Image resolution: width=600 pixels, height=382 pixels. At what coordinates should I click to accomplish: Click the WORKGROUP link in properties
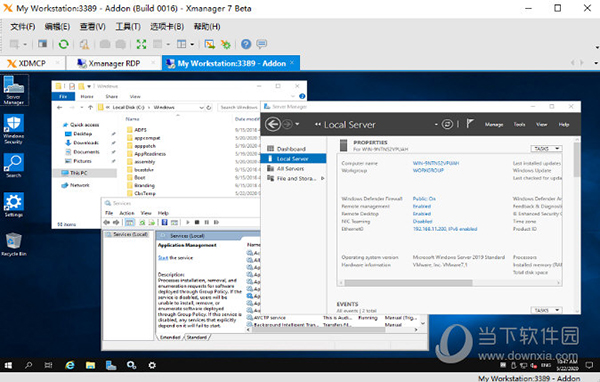[x=428, y=170]
